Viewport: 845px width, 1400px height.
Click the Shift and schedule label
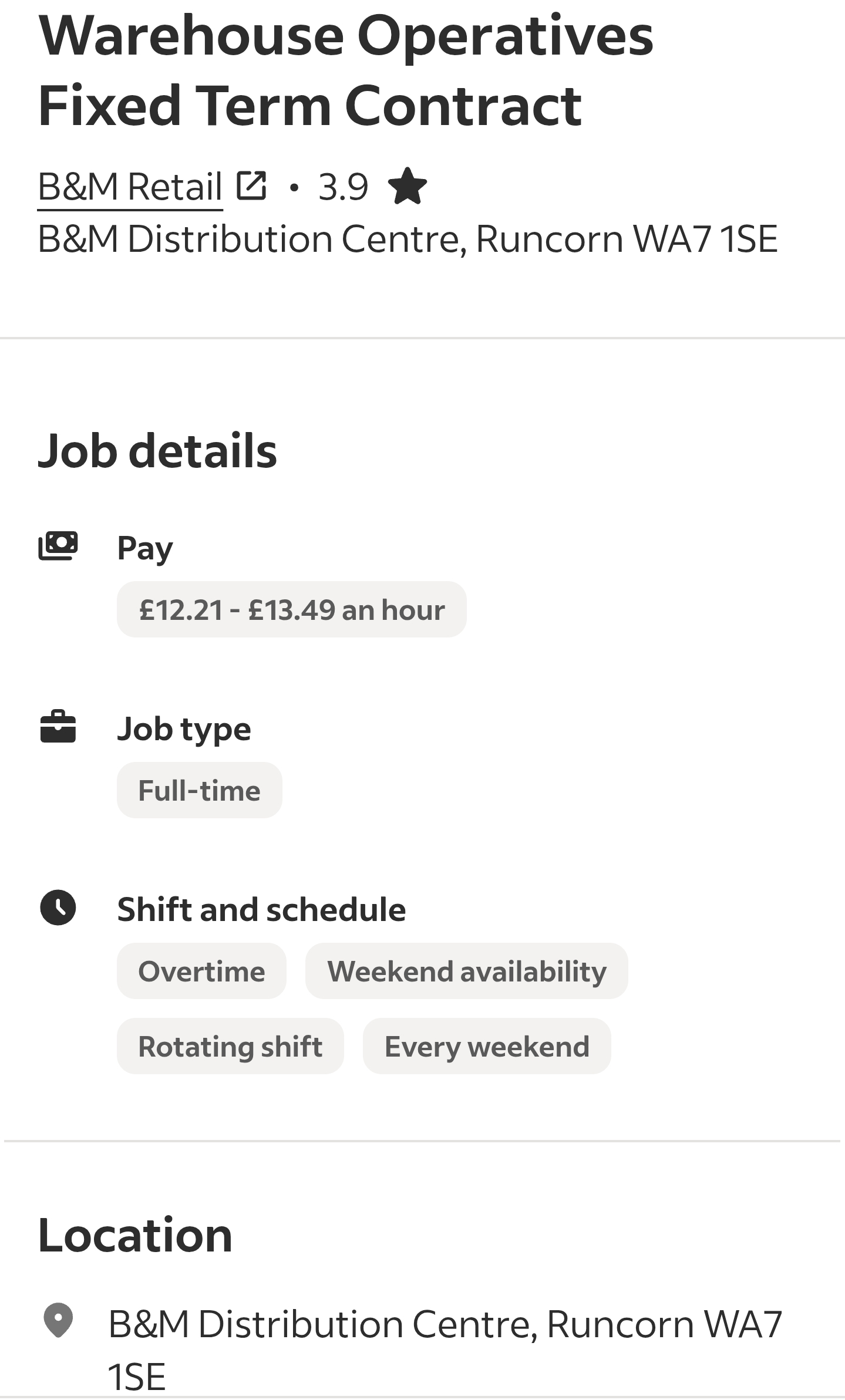coord(261,909)
